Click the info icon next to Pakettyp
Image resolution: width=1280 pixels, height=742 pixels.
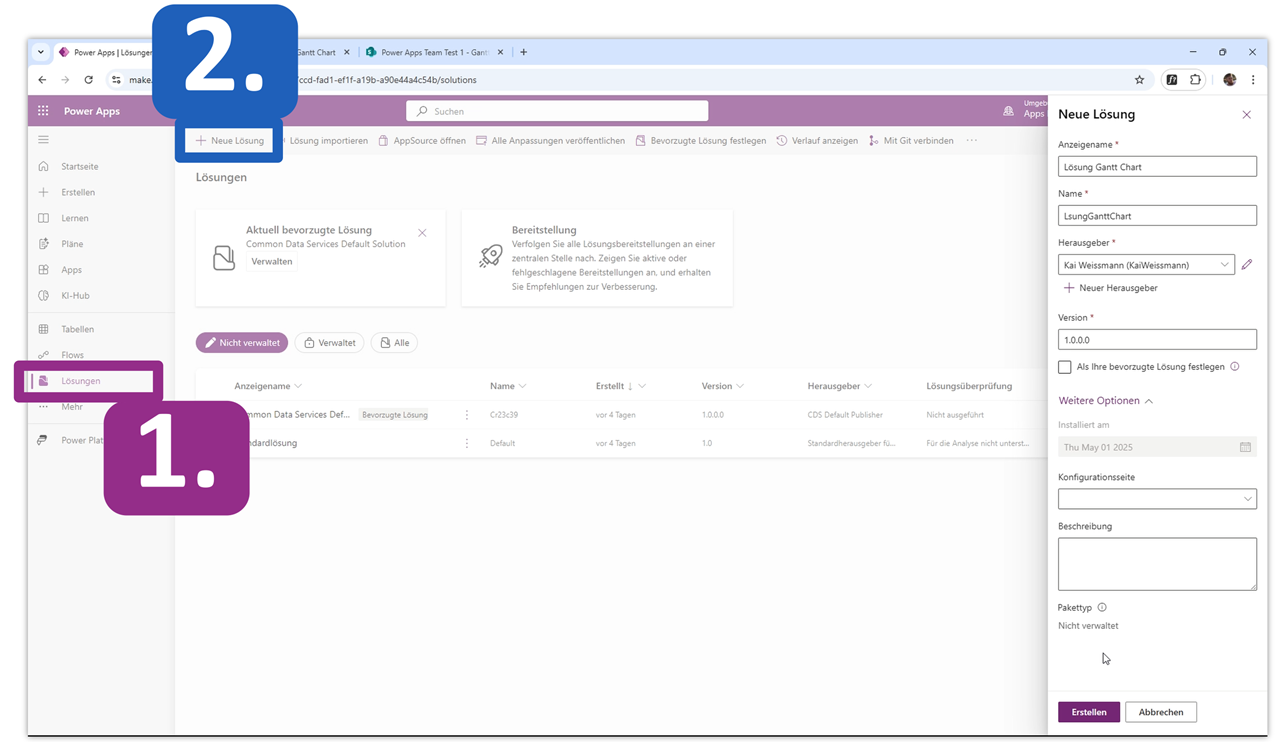tap(1102, 607)
